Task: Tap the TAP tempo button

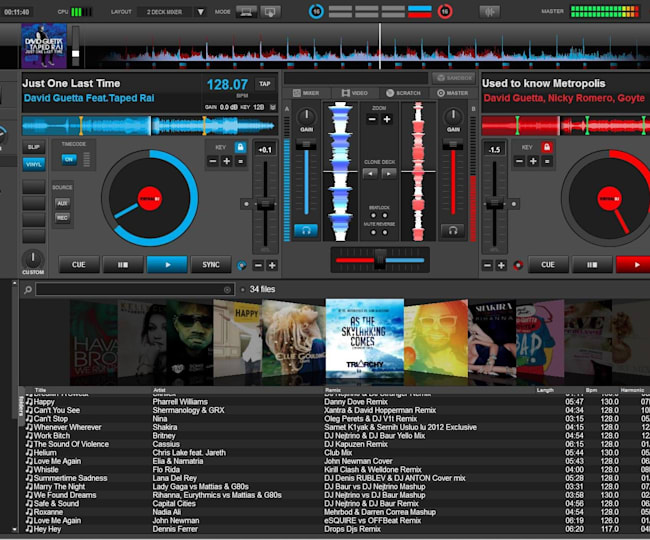Action: (x=264, y=84)
